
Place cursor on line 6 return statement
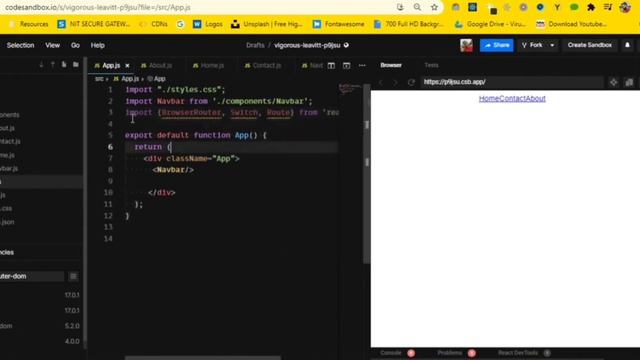point(148,147)
